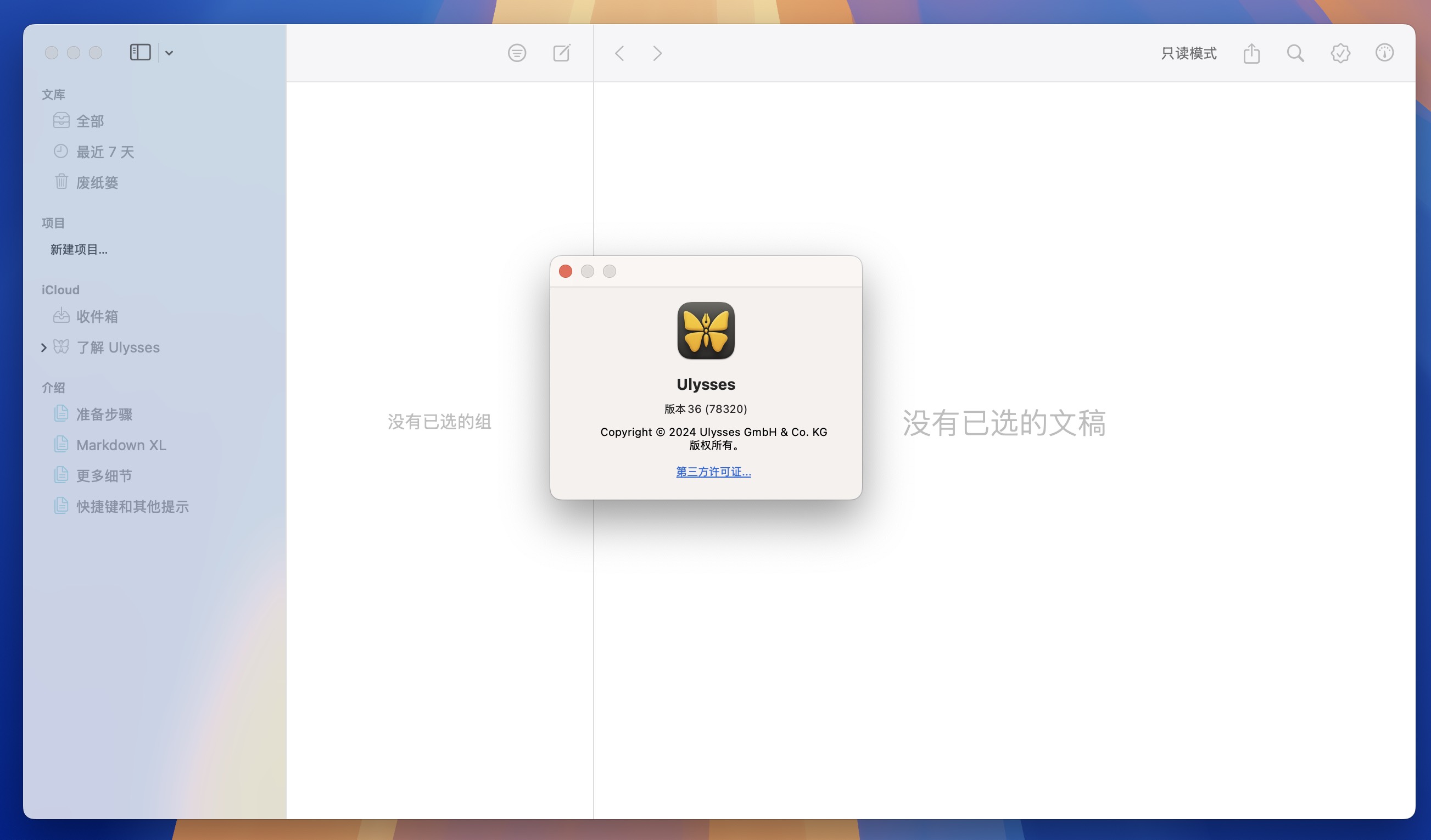The width and height of the screenshot is (1431, 840).
Task: Click the document icon beside 更多细节
Action: (x=62, y=474)
